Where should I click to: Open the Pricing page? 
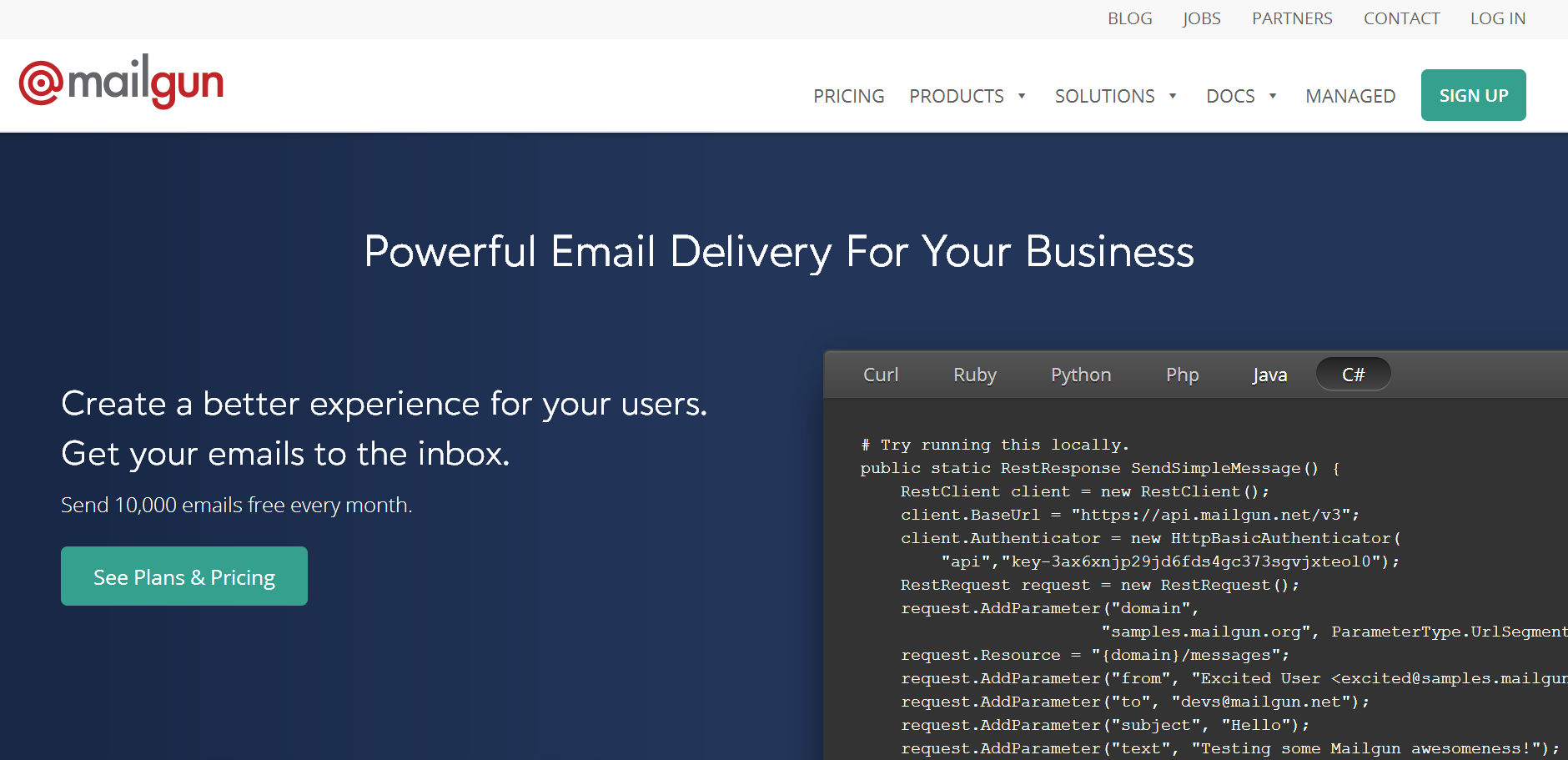(848, 96)
